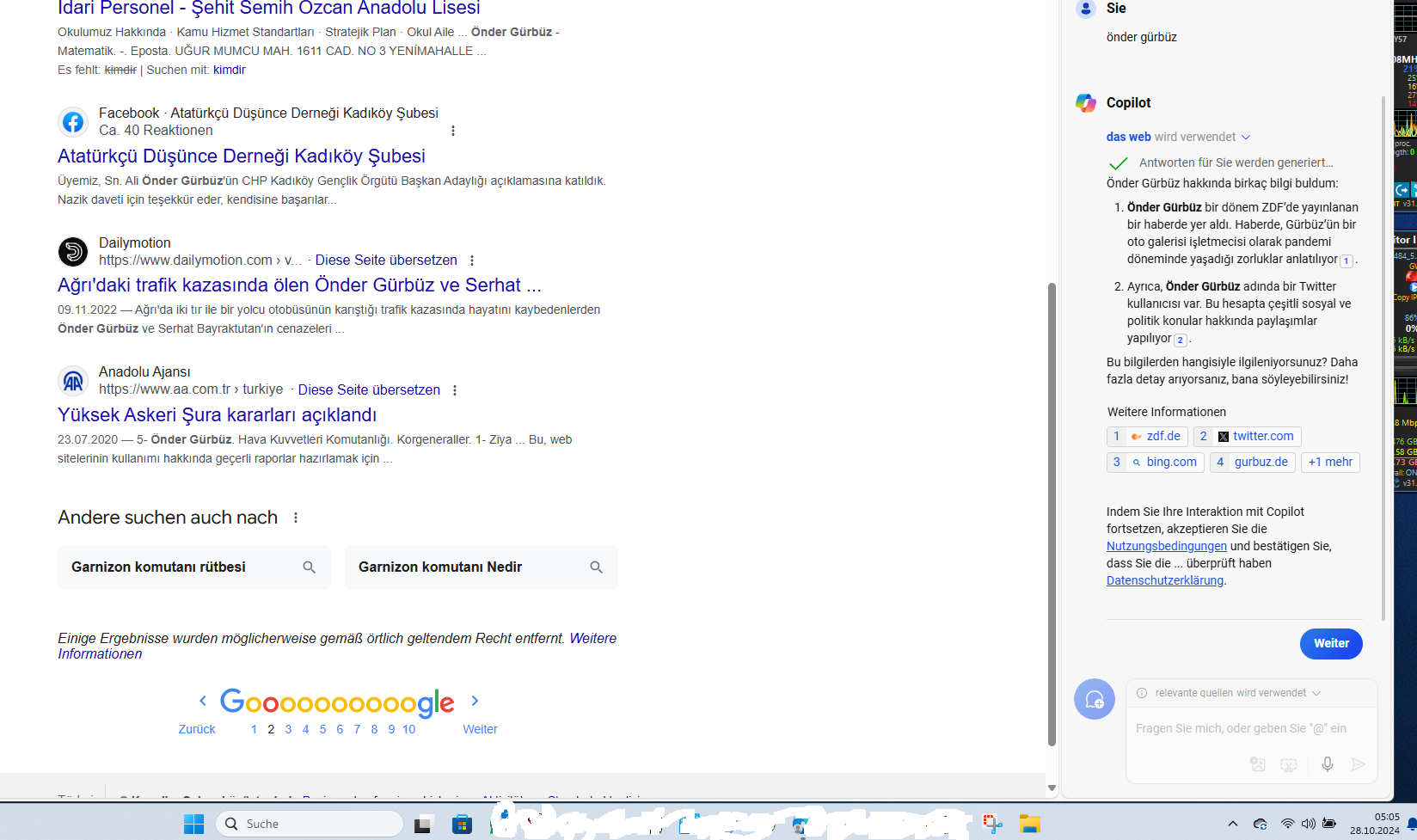Viewport: 1417px width, 840px height.
Task: Search for Garnizon komutanı rütbesi
Action: click(x=194, y=567)
